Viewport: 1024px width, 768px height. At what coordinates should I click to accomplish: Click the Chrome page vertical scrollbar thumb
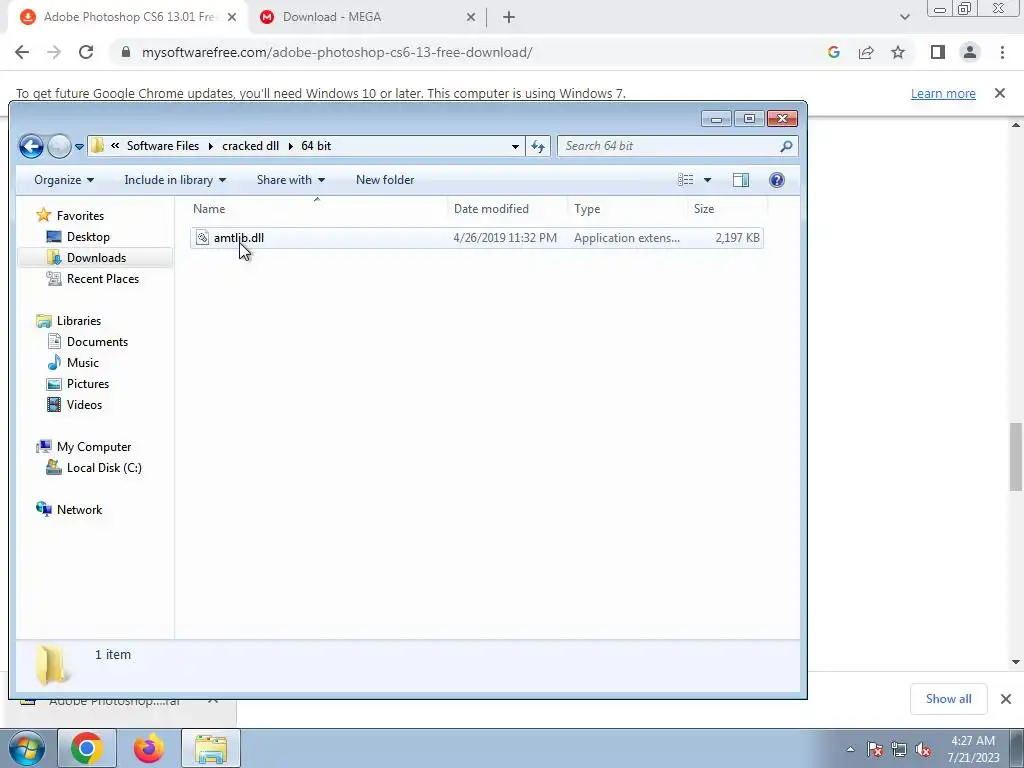click(x=1016, y=457)
